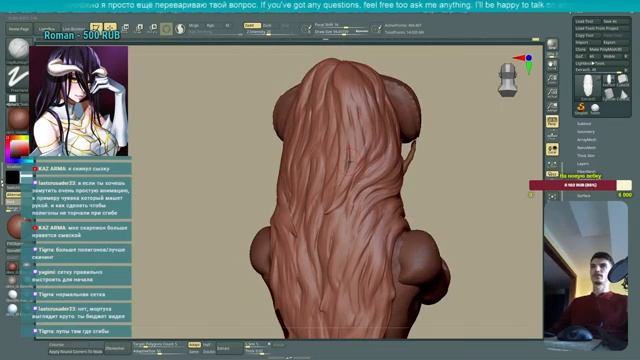
Task: Click the Import button
Action: [x=586, y=42]
